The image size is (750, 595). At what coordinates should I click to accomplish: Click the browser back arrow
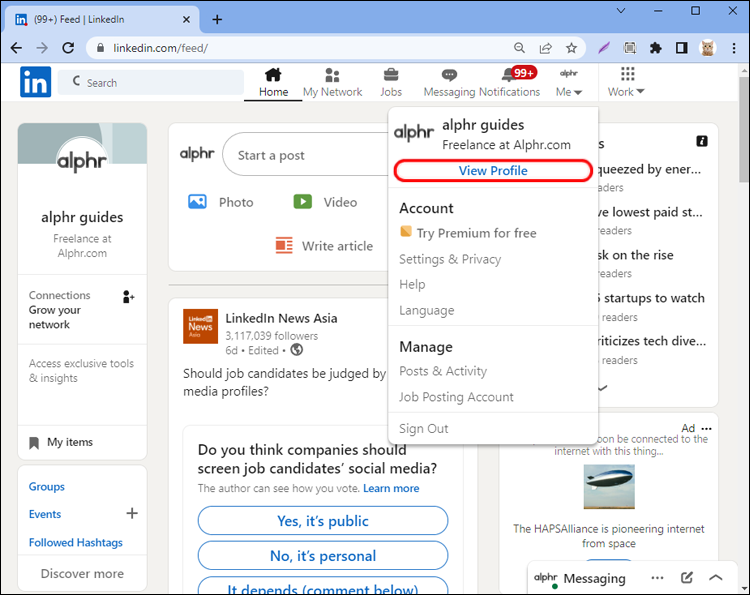tap(16, 48)
